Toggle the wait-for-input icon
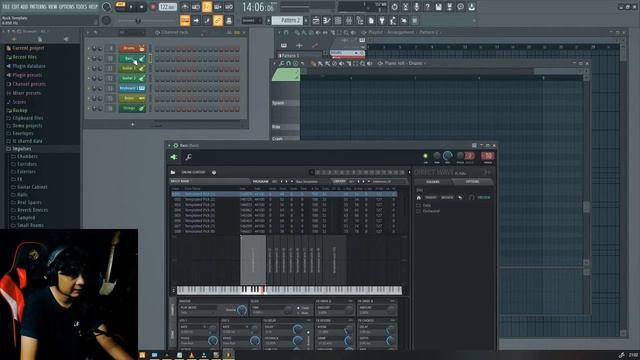This screenshot has height=360, width=640. pyautogui.click(x=196, y=7)
